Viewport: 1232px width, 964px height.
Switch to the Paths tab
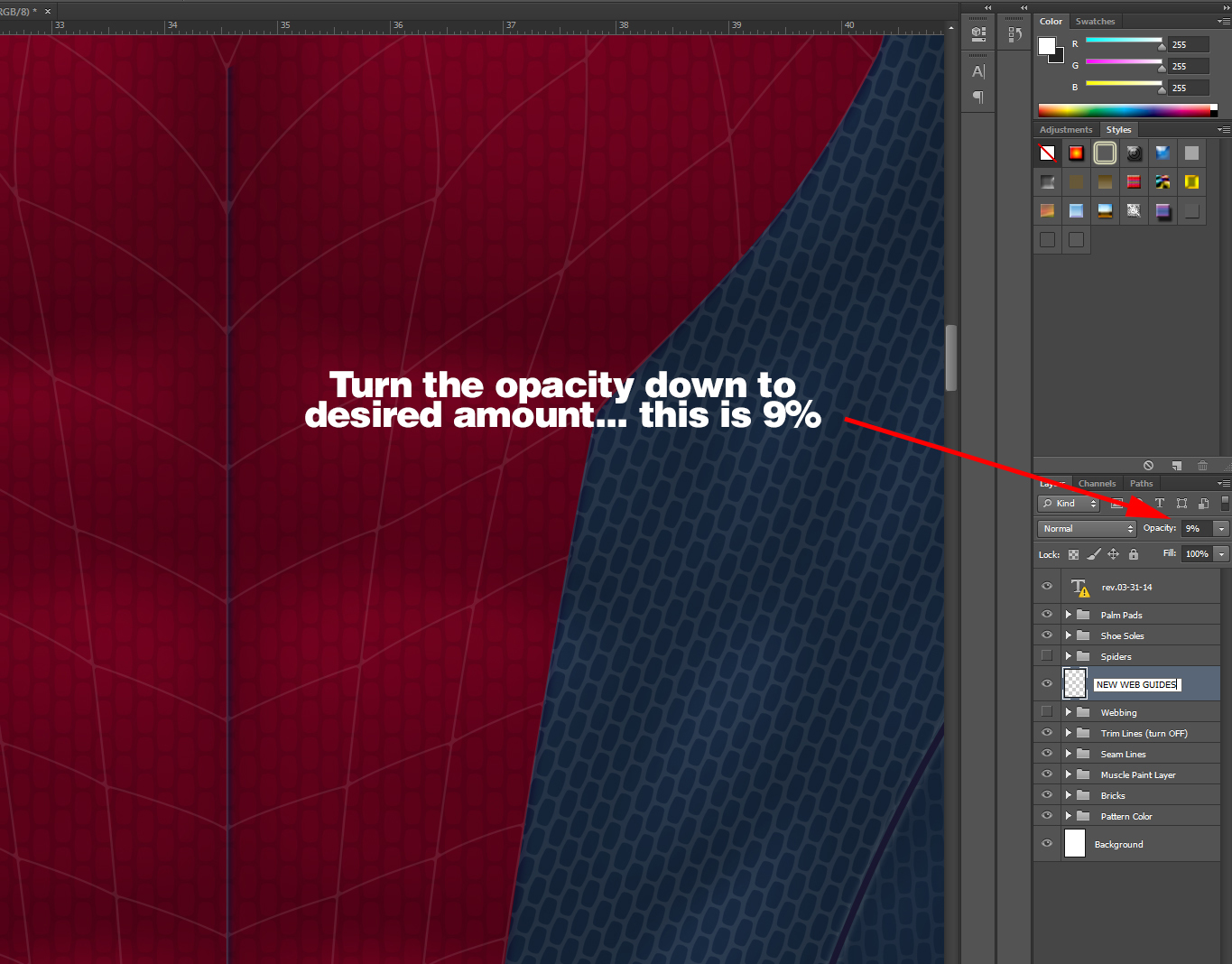(x=1141, y=484)
